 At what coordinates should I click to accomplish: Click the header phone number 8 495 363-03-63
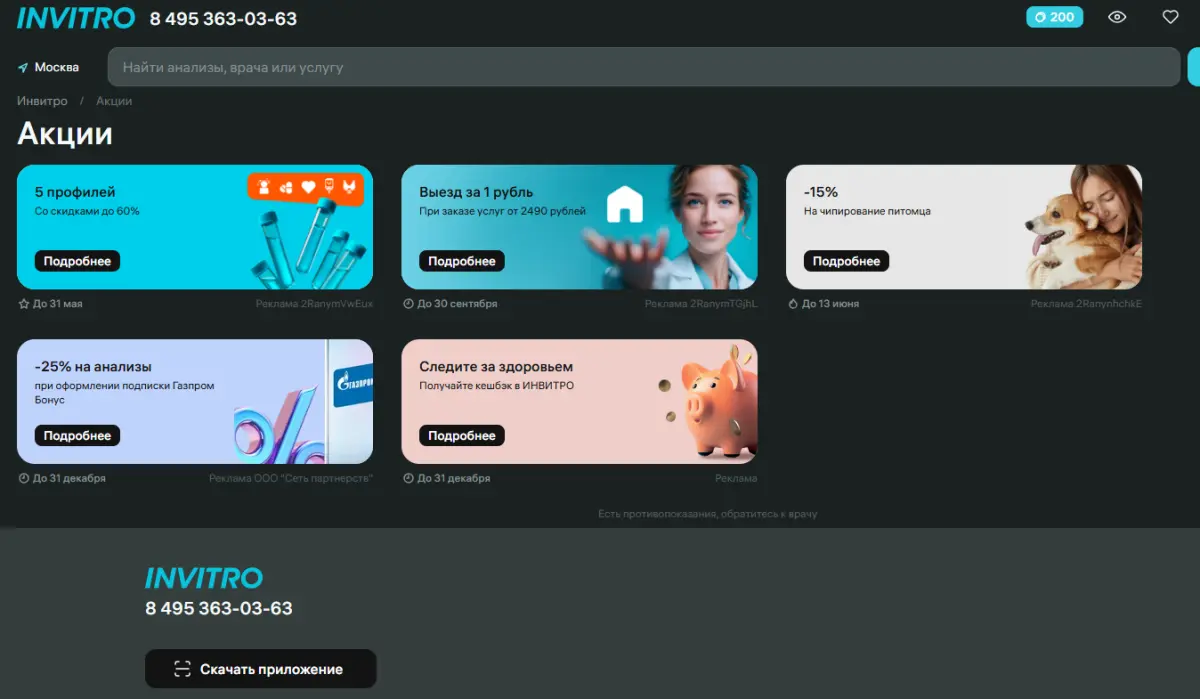point(223,18)
